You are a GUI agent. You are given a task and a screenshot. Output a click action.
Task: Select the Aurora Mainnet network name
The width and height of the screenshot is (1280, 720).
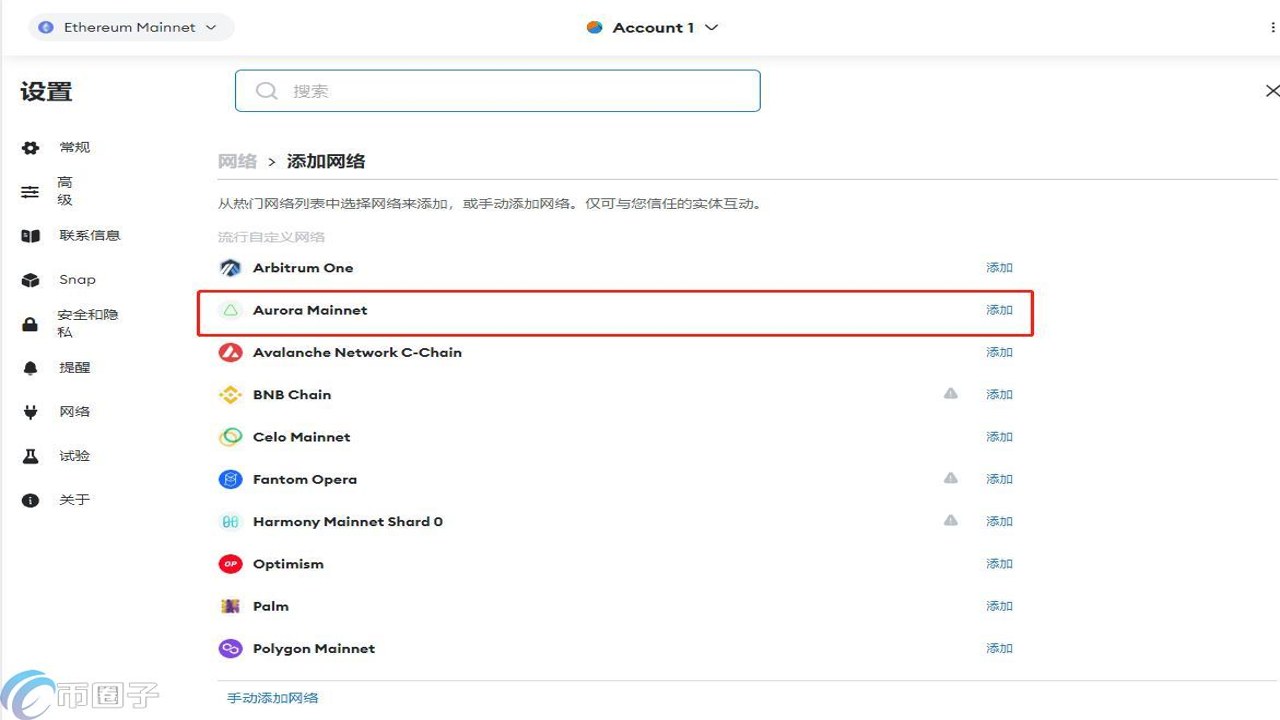[310, 310]
